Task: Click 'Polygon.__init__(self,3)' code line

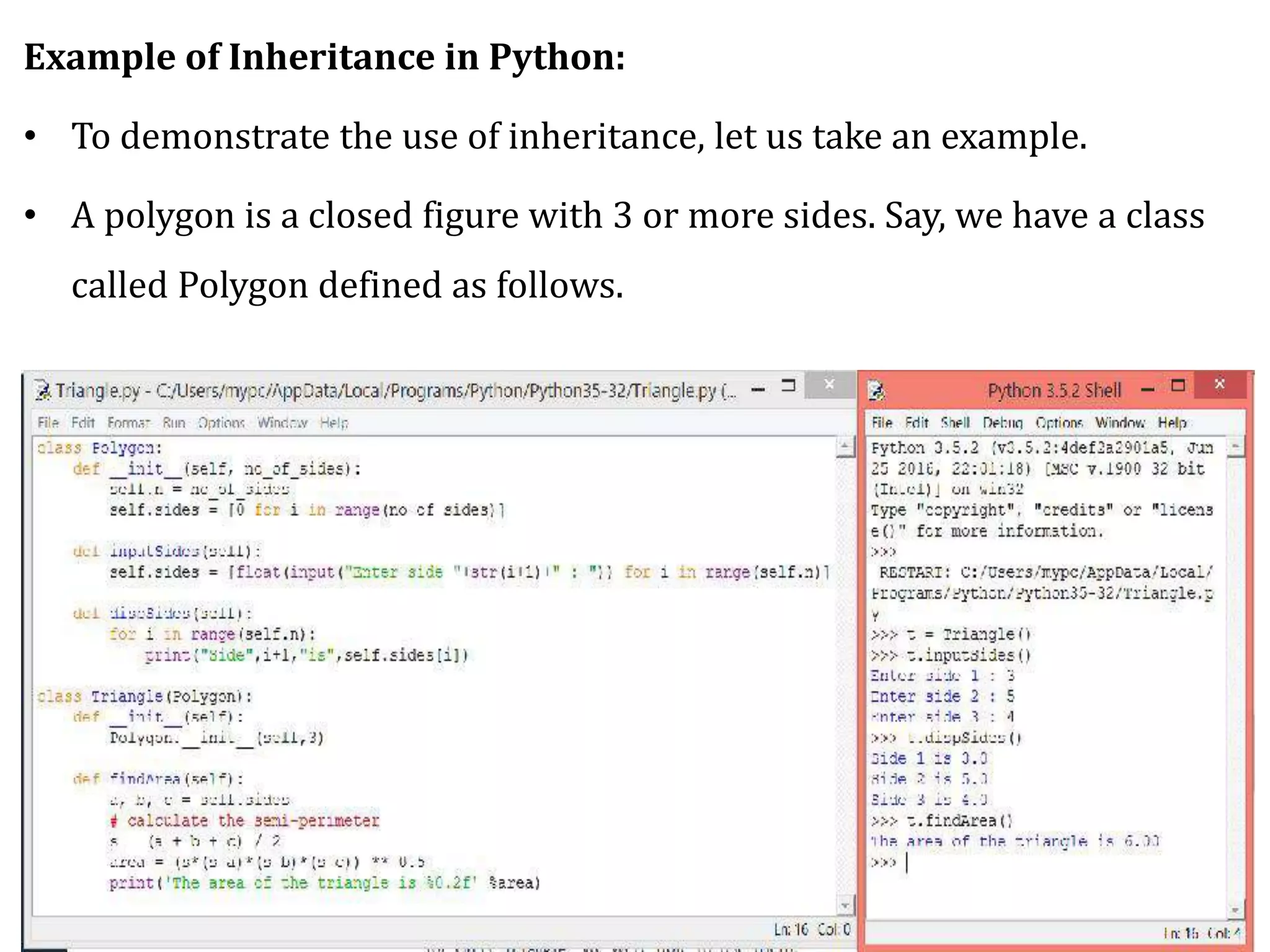Action: [x=216, y=738]
